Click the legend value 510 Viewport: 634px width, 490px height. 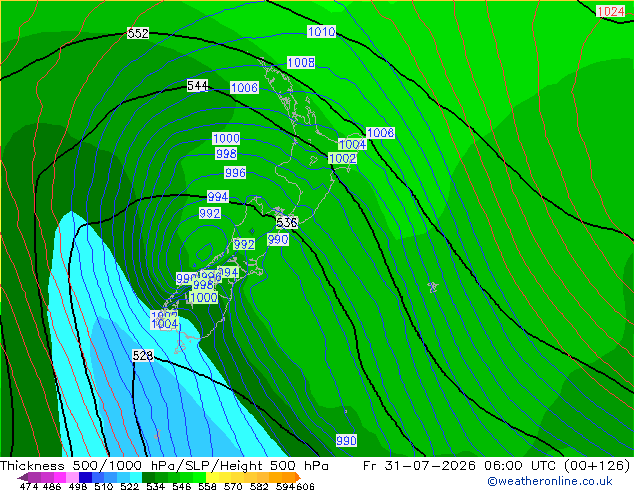point(104,486)
